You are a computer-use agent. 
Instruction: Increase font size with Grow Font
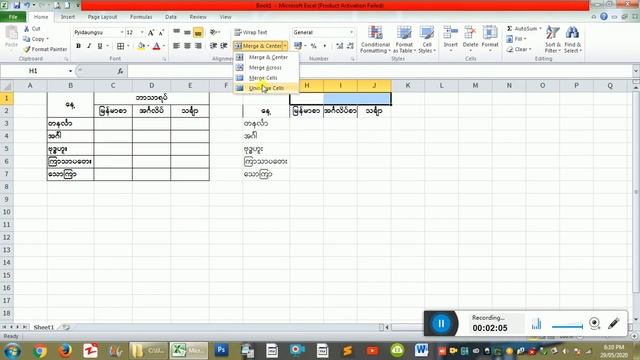(151, 32)
